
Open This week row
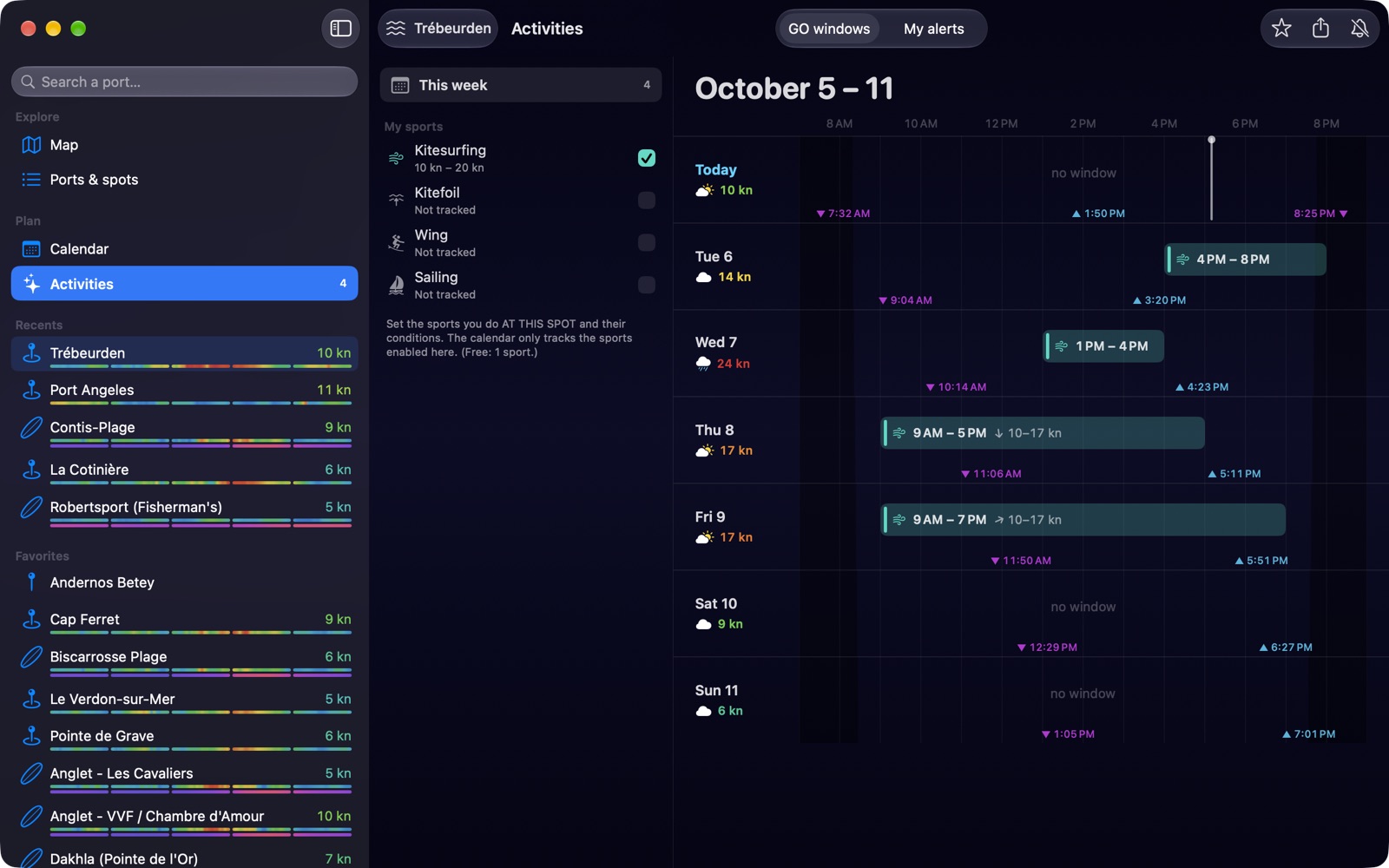[x=521, y=85]
